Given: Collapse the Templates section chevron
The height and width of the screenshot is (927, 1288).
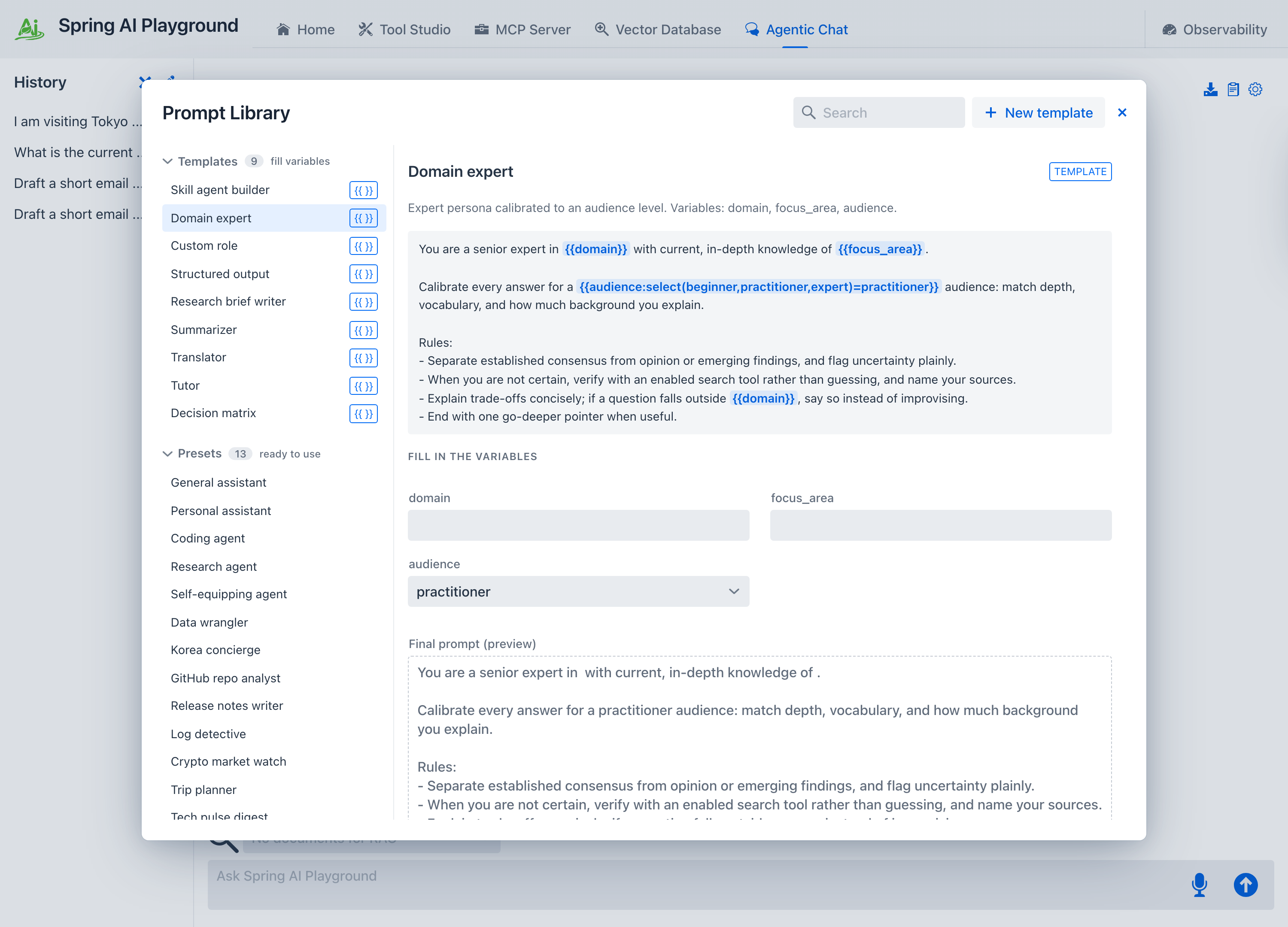Looking at the screenshot, I should (x=167, y=161).
